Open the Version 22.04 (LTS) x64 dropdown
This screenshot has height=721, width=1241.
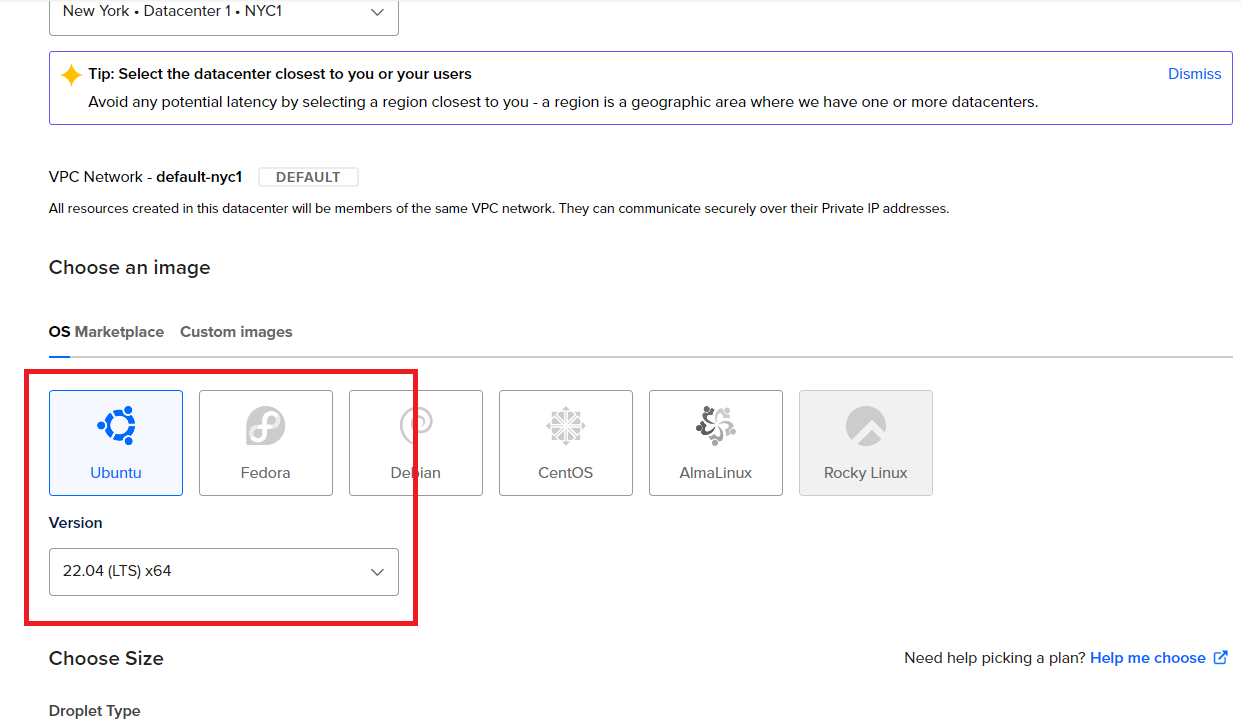tap(224, 572)
